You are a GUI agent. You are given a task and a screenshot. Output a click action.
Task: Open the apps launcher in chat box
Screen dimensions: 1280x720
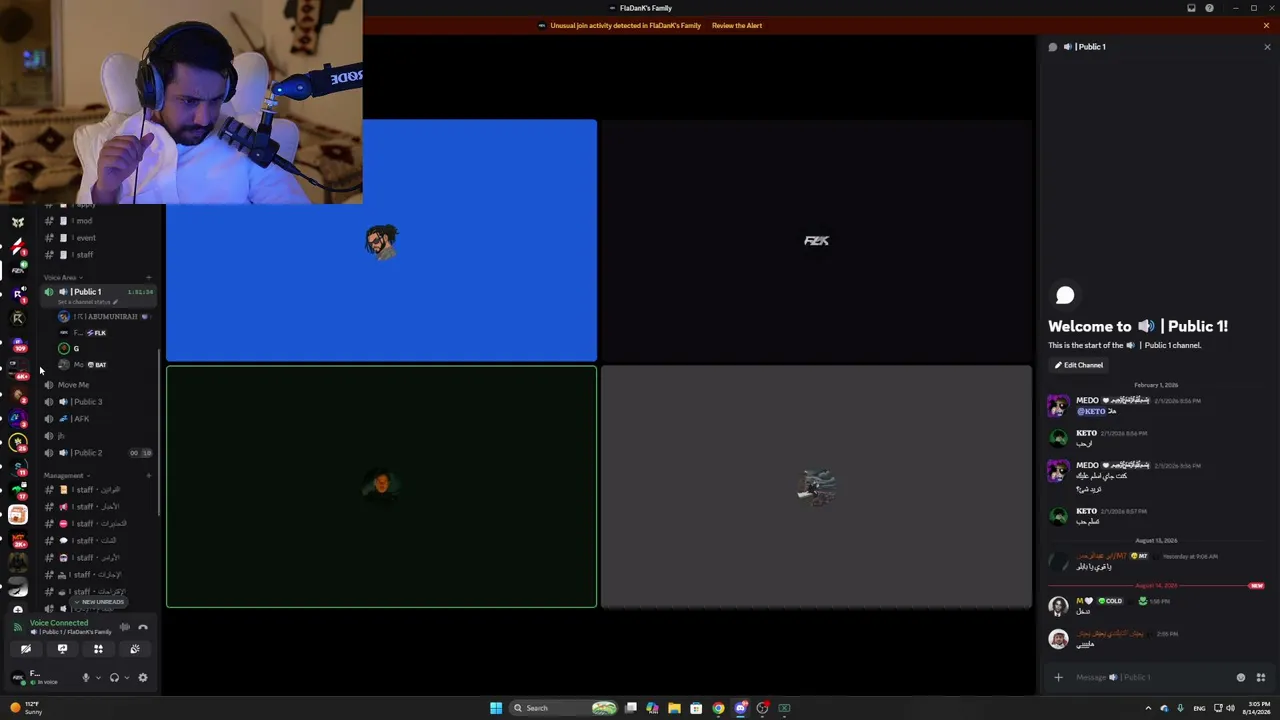[x=1261, y=678]
